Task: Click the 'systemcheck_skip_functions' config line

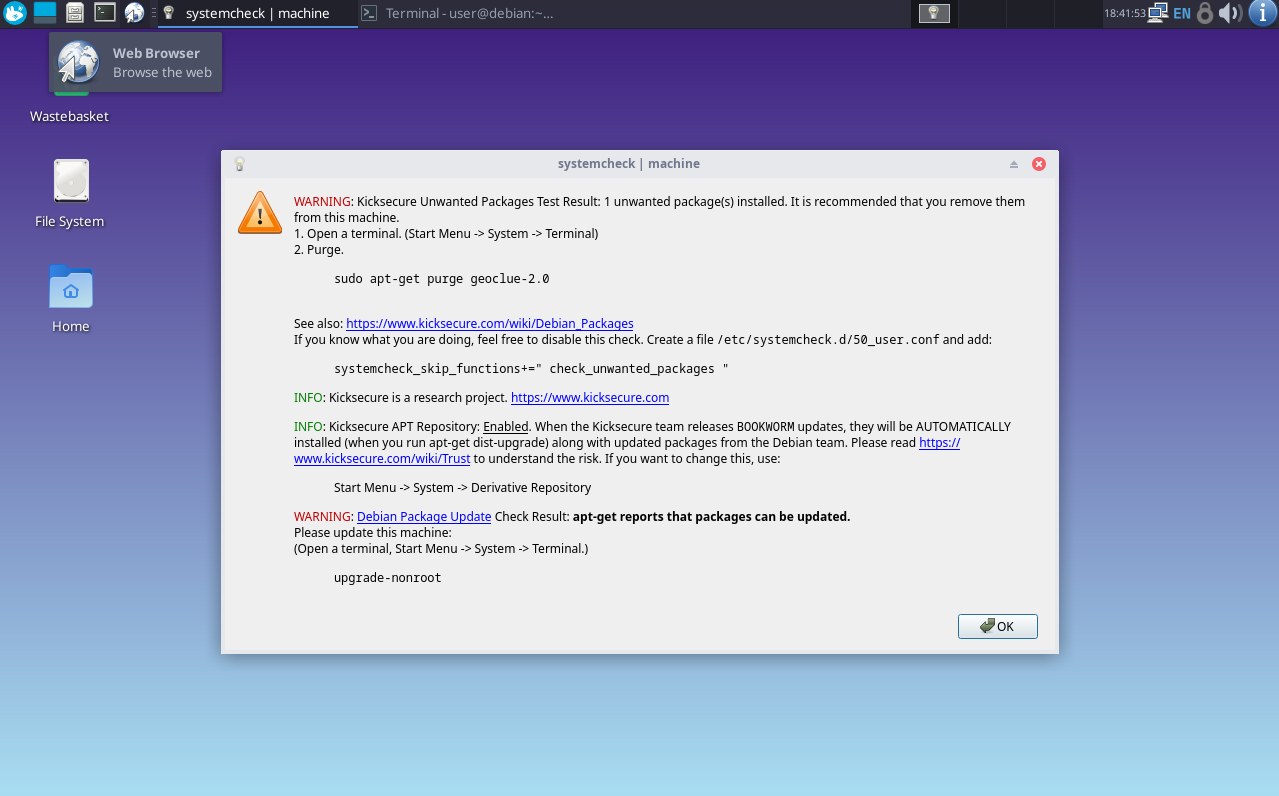Action: click(531, 369)
